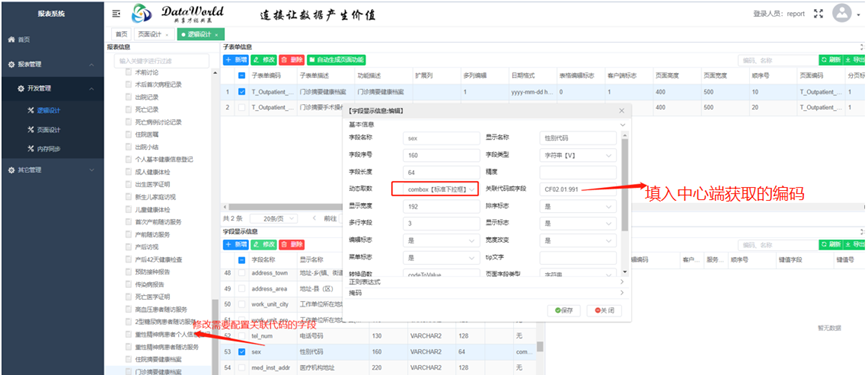Screen dimensions: 868x375
Task: Check row 2 checkbox in 子表单信息 table
Action: [241, 107]
